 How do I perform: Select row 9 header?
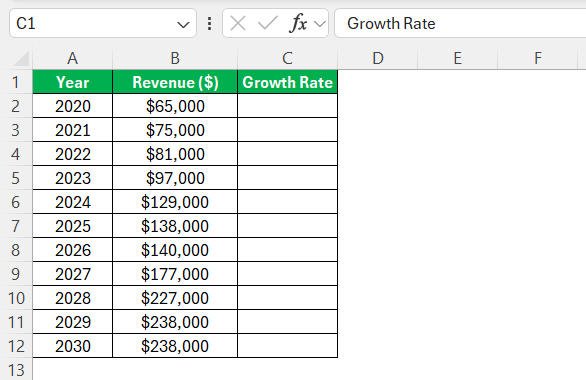pos(16,274)
